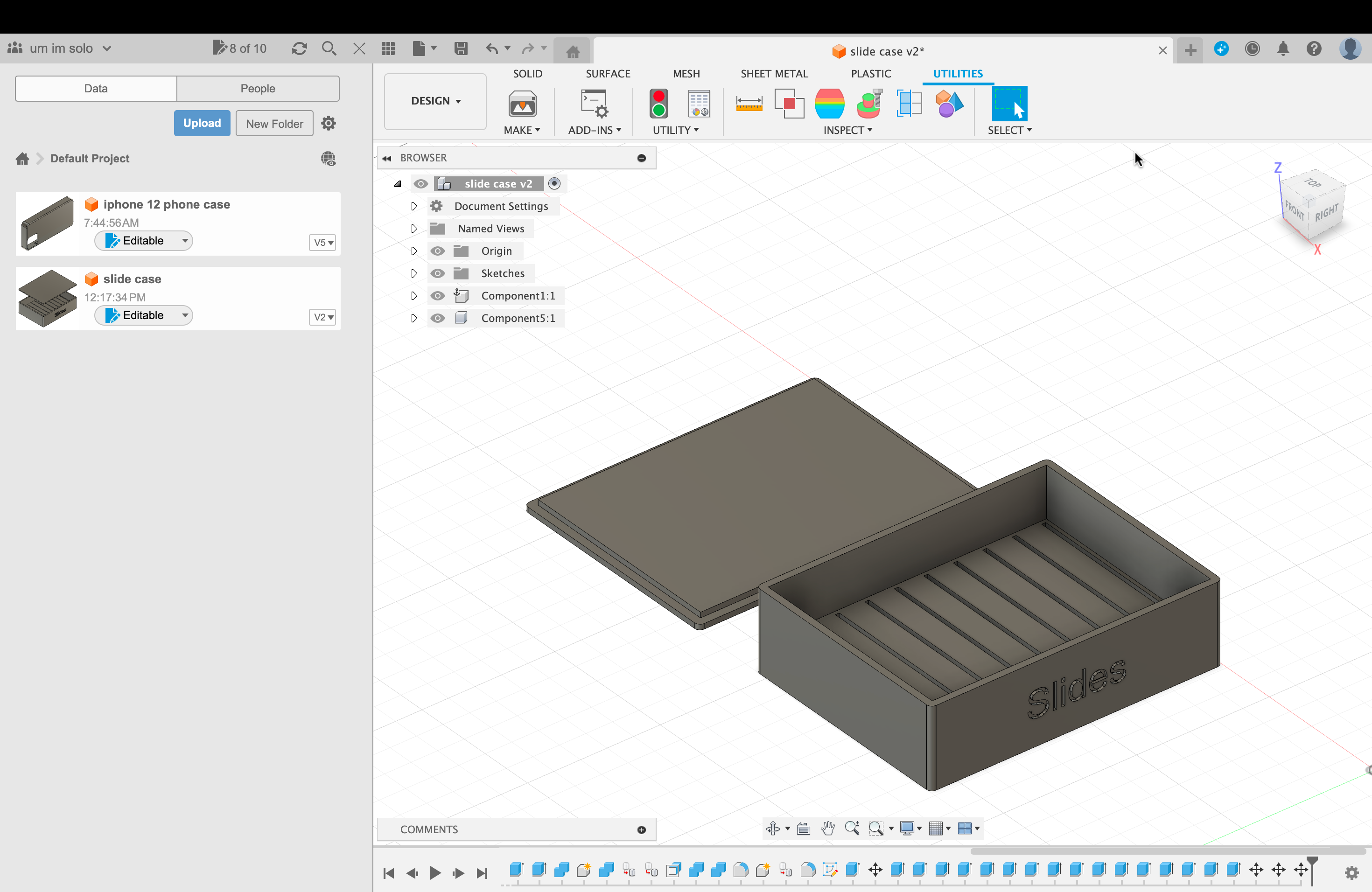The image size is (1372, 892).
Task: Click the Upload button
Action: point(202,123)
